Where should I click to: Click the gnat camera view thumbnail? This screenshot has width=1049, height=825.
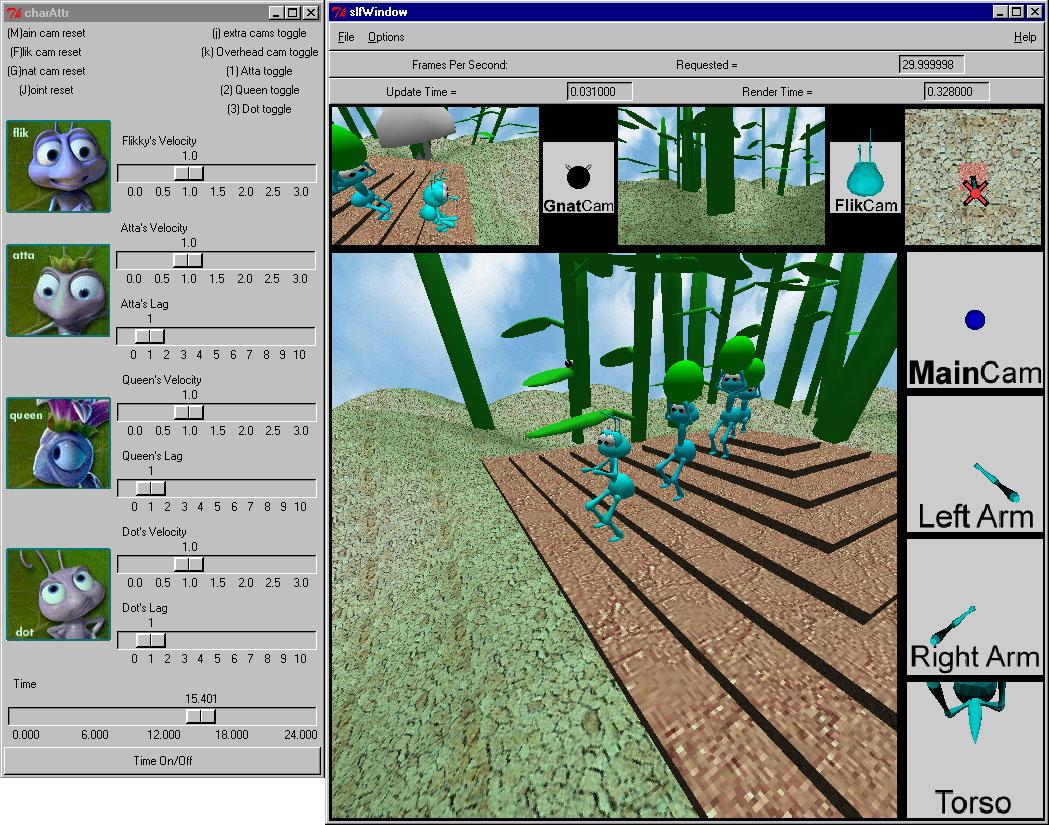click(436, 177)
